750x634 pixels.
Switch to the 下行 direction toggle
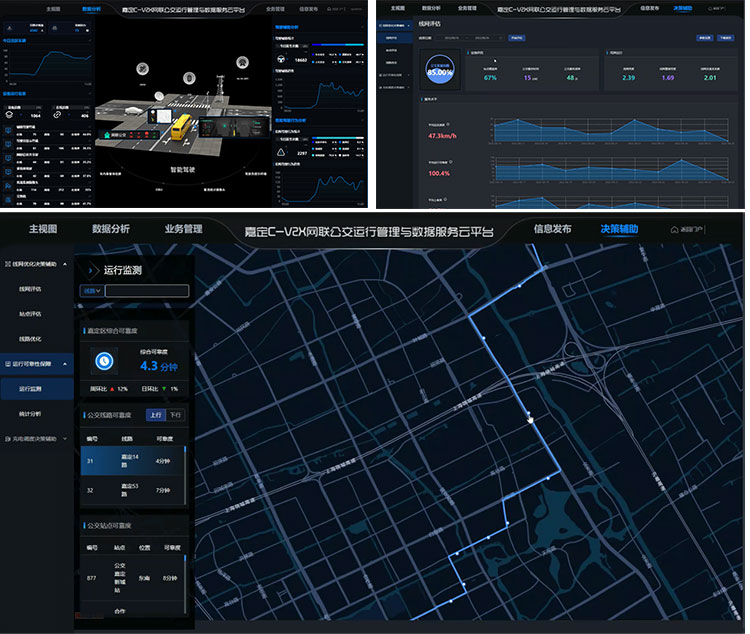click(175, 414)
